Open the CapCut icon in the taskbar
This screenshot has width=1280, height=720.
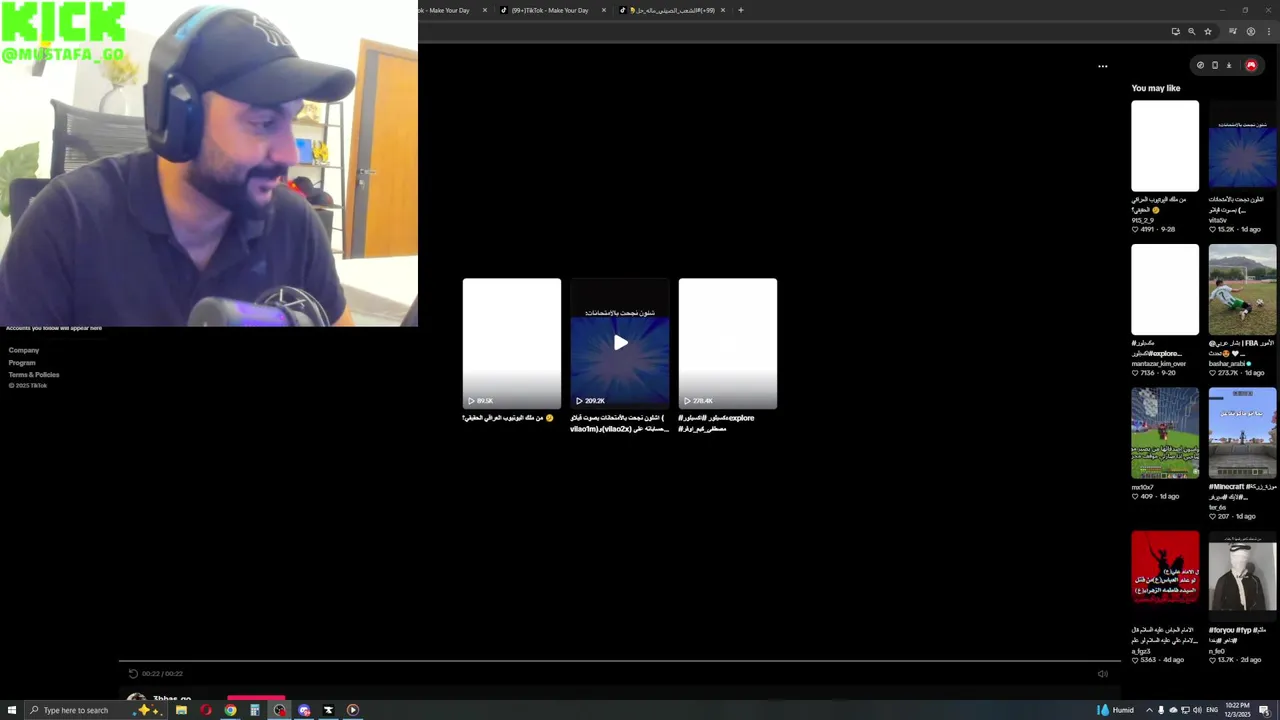pyautogui.click(x=328, y=710)
